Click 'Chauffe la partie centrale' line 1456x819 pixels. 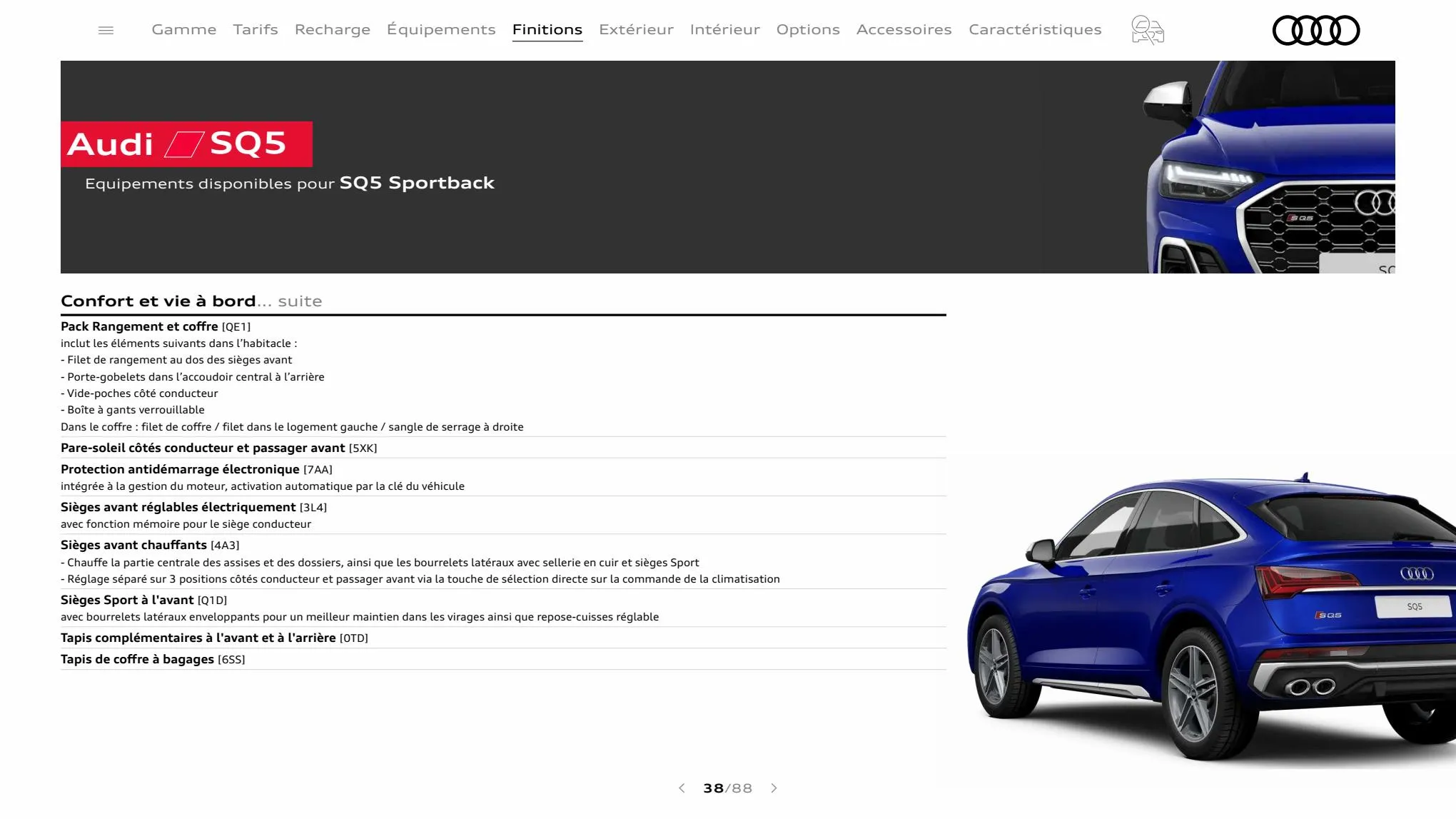[380, 563]
